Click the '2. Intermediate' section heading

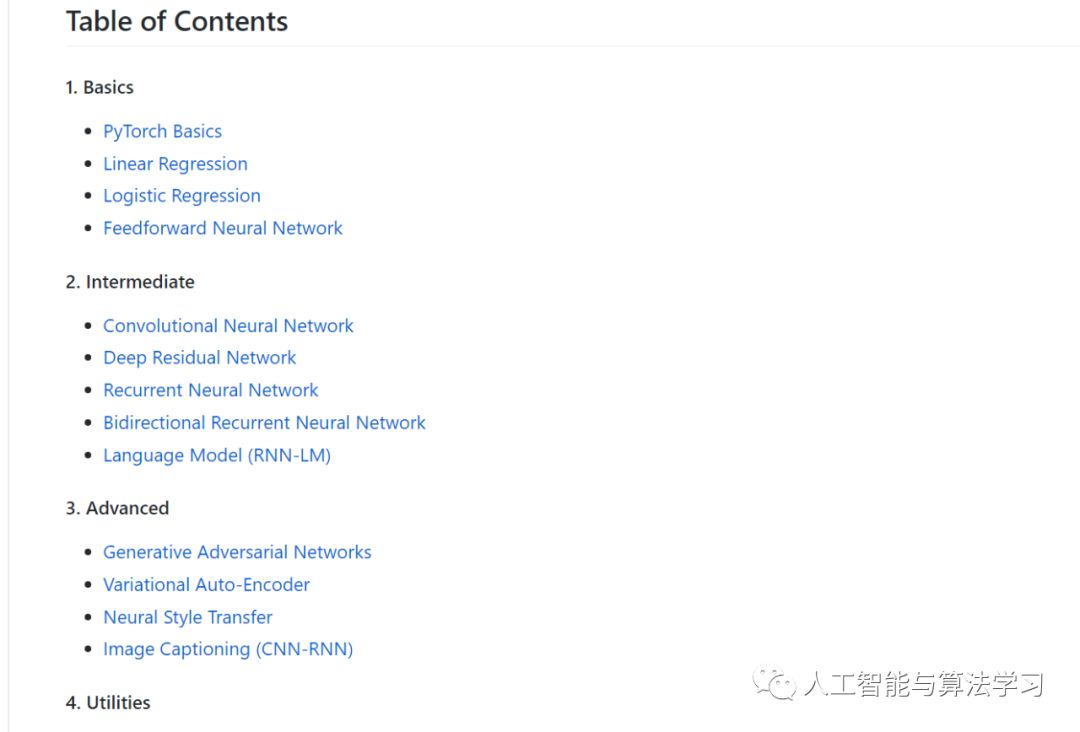point(130,282)
